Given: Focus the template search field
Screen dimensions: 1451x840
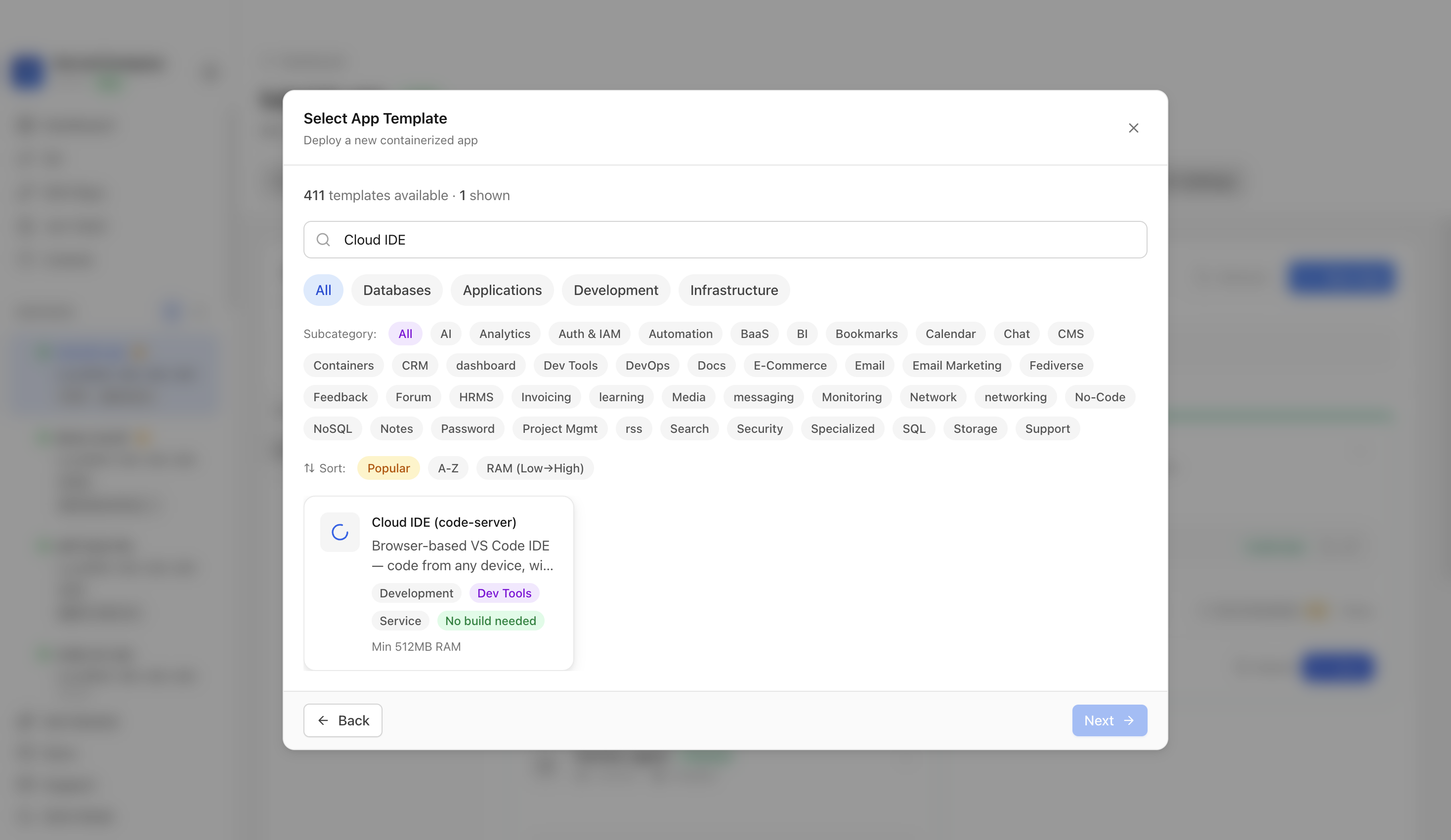Looking at the screenshot, I should click(725, 240).
